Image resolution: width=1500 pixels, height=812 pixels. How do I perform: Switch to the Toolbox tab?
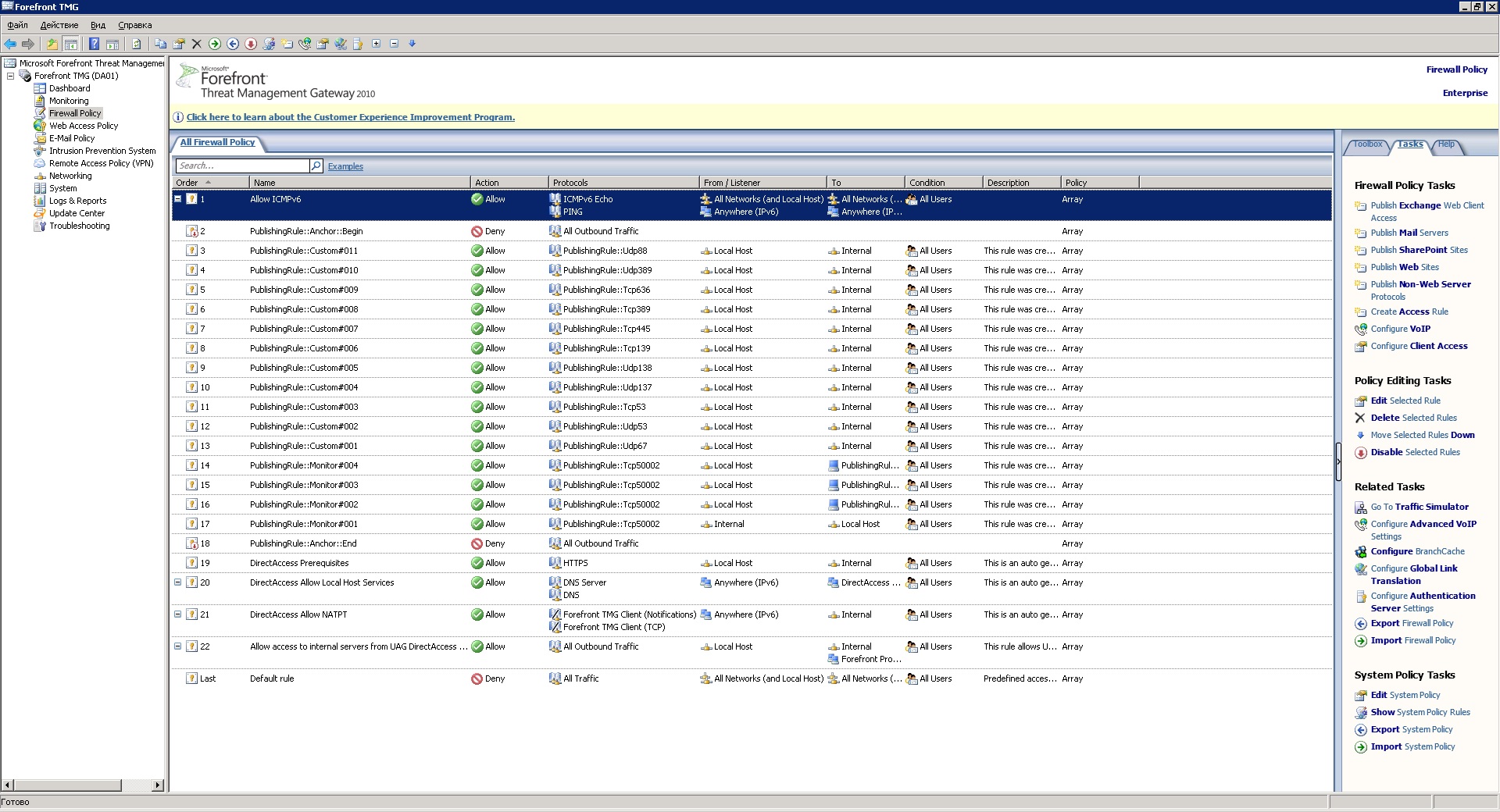click(x=1367, y=144)
